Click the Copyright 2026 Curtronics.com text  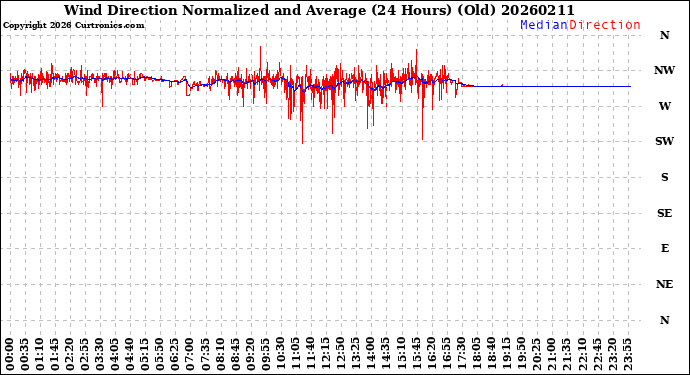[x=73, y=26]
